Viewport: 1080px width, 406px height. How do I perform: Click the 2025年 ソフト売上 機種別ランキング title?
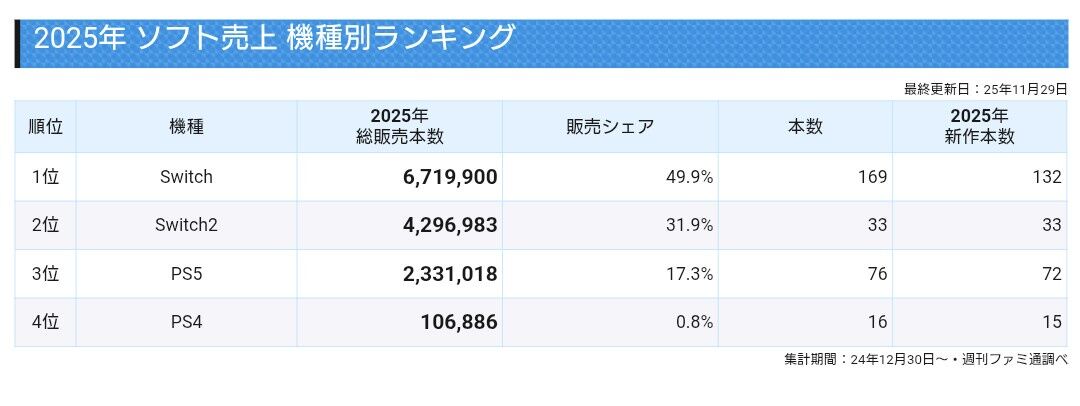coord(275,38)
